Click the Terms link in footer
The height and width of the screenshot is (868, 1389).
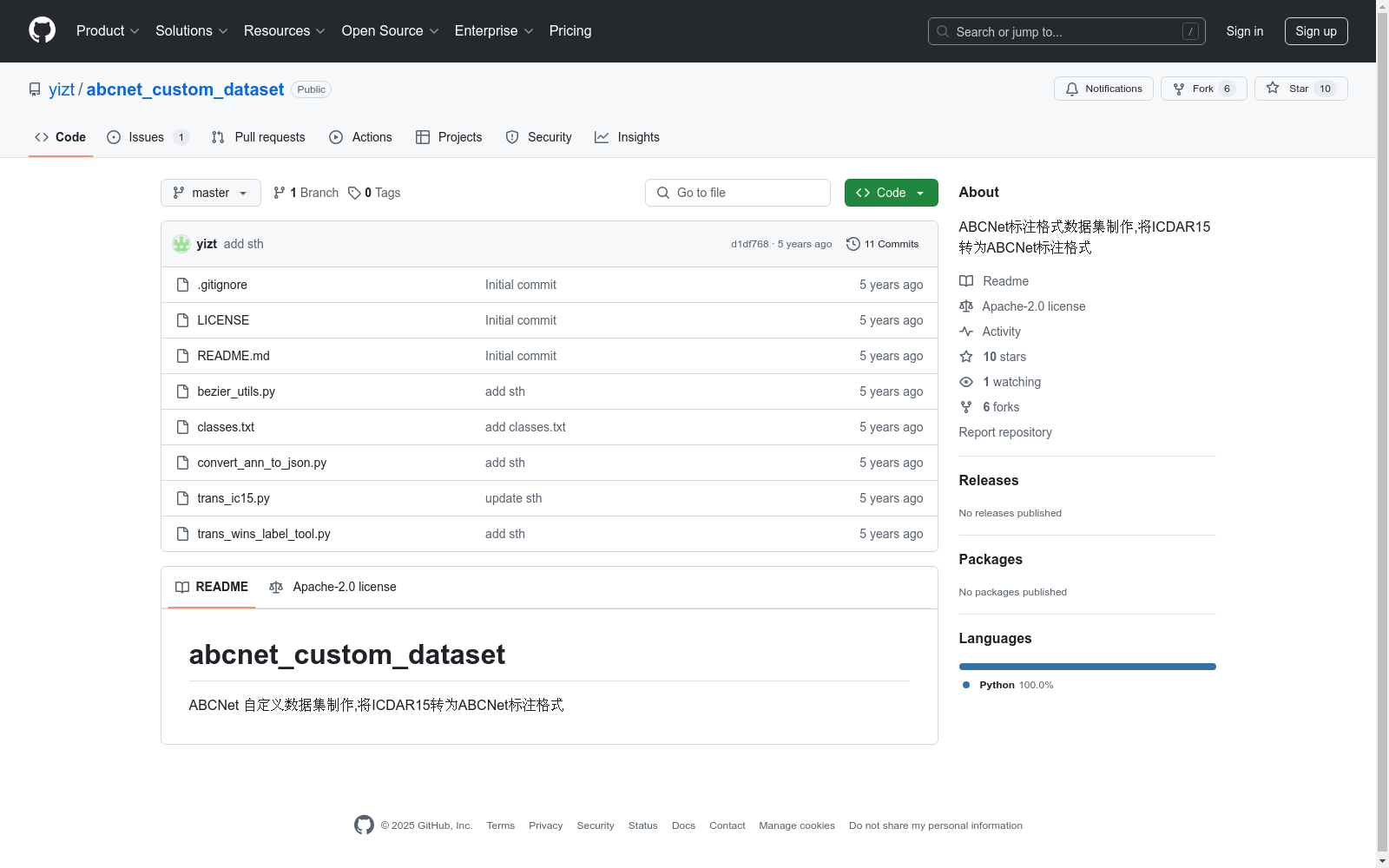coord(501,825)
